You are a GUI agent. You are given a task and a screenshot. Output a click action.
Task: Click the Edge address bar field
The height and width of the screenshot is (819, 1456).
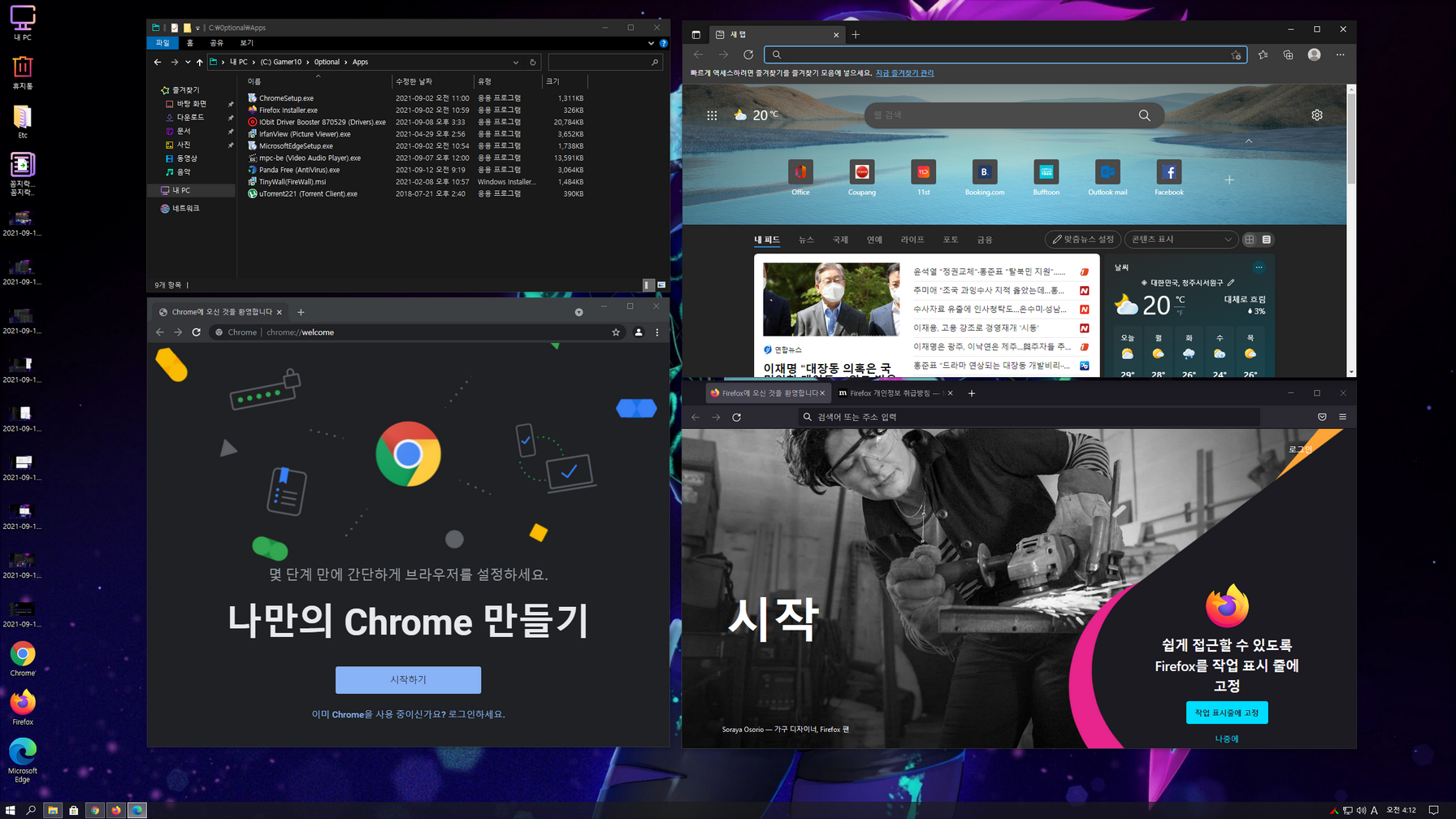tap(1005, 54)
